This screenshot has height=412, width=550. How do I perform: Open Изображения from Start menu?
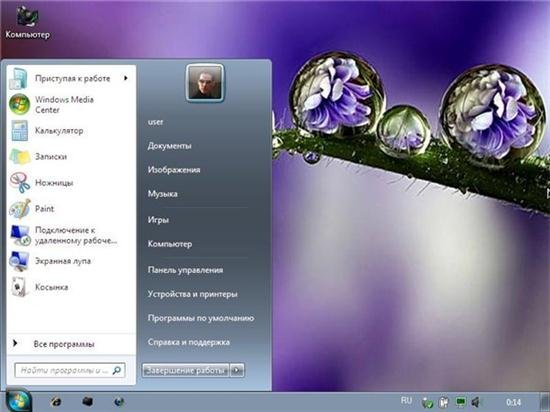(x=174, y=170)
